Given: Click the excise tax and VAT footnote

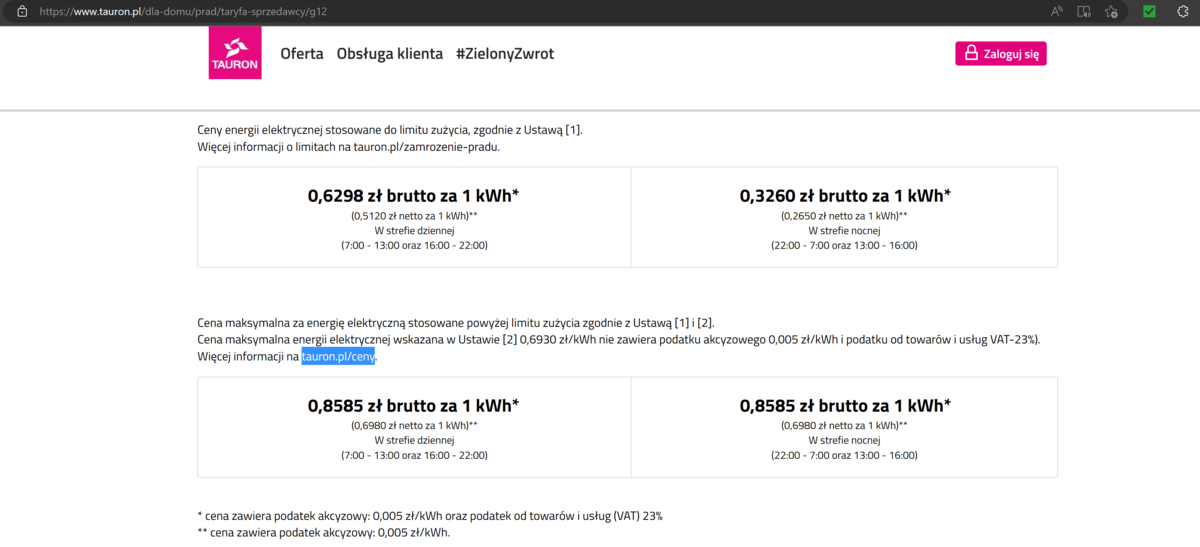Looking at the screenshot, I should (x=430, y=516).
